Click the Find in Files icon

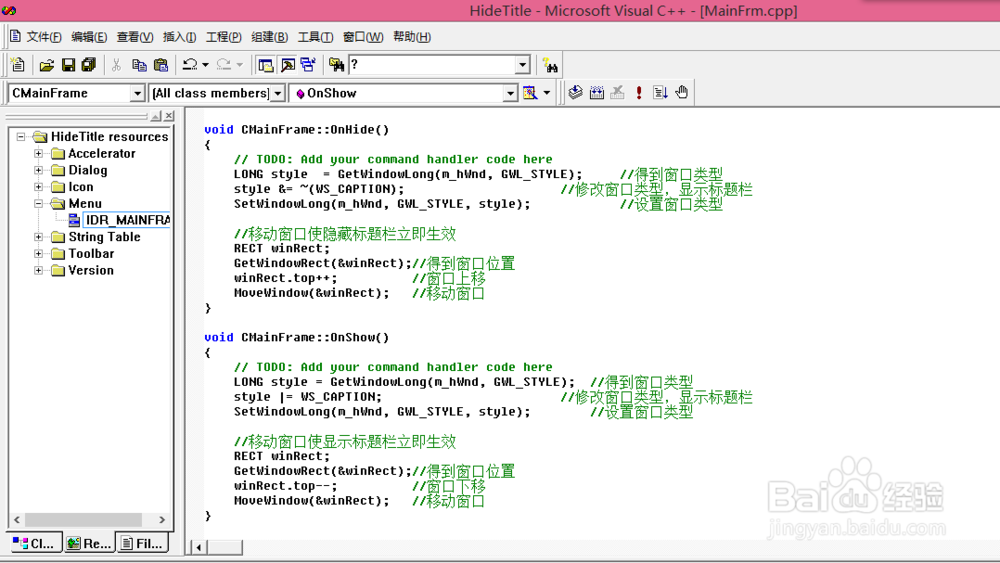point(336,65)
